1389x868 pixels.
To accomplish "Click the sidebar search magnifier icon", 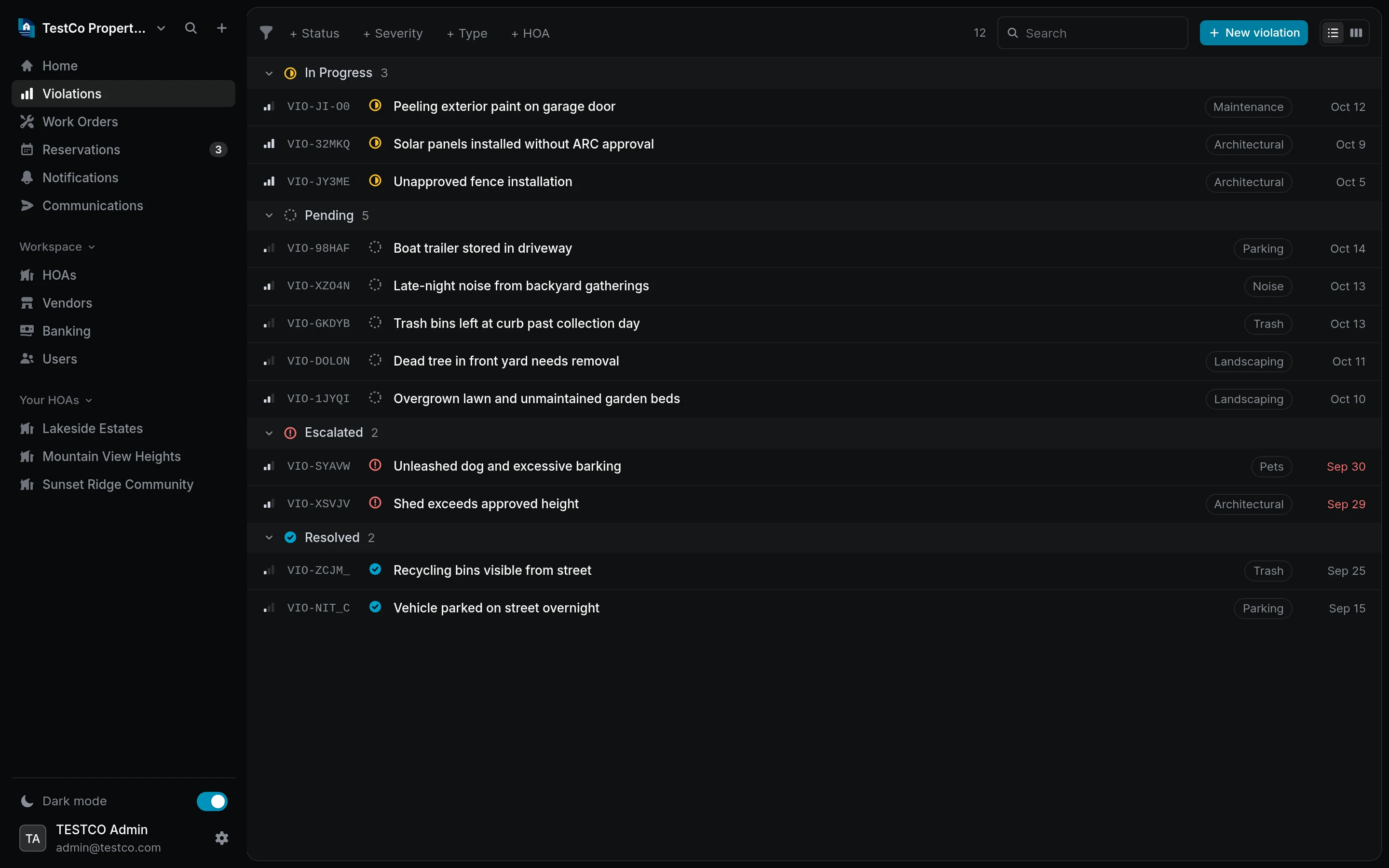I will [191, 28].
